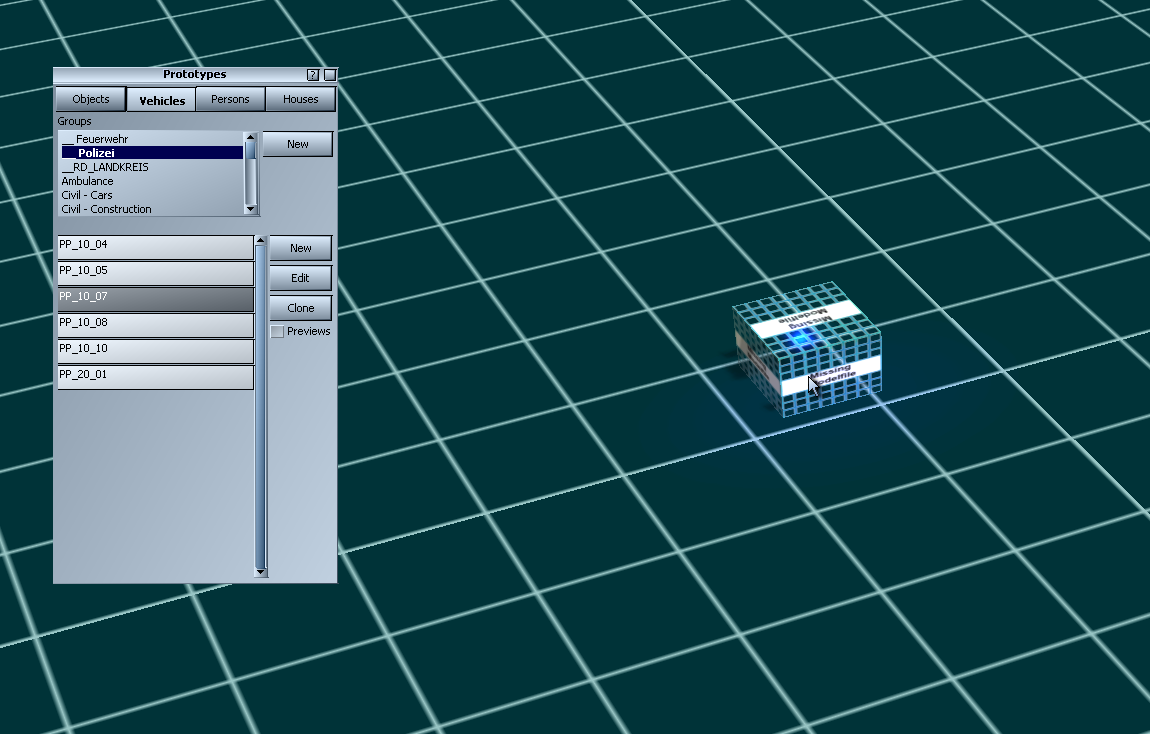Clone the selected prototype
The width and height of the screenshot is (1150, 734).
pos(300,308)
